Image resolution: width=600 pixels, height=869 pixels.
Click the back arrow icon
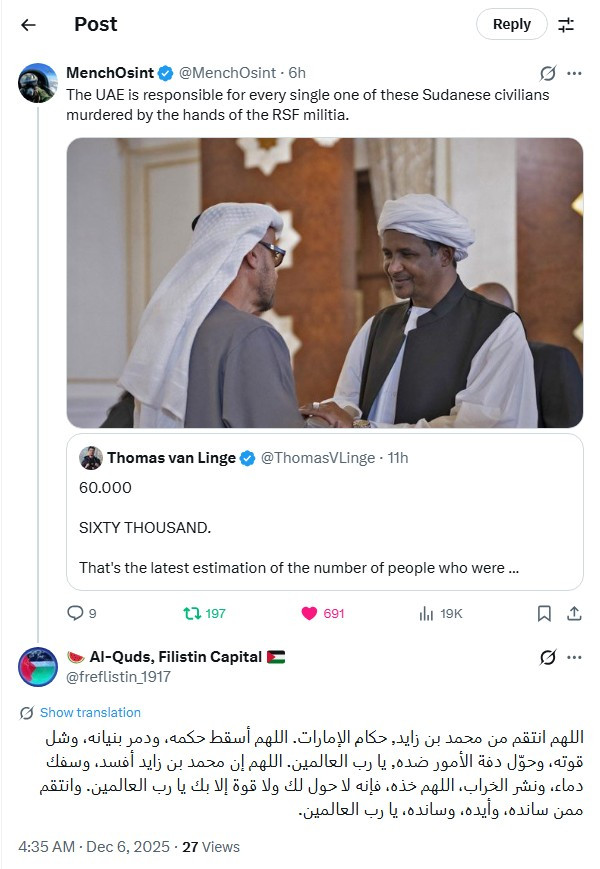28,24
